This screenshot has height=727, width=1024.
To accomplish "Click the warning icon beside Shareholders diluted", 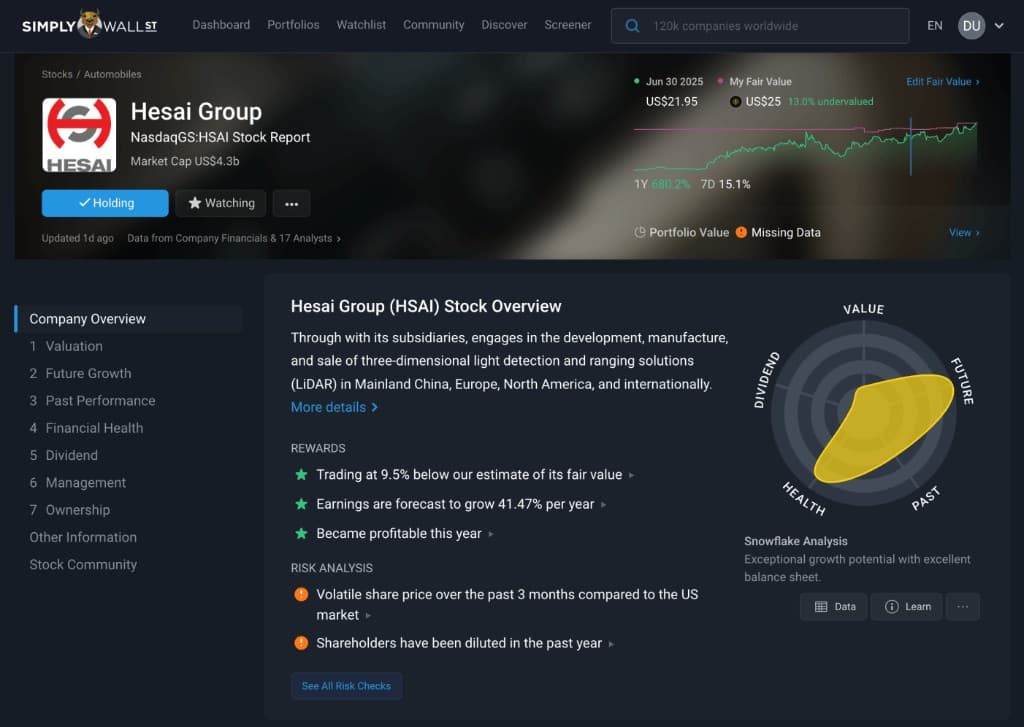I will 301,643.
